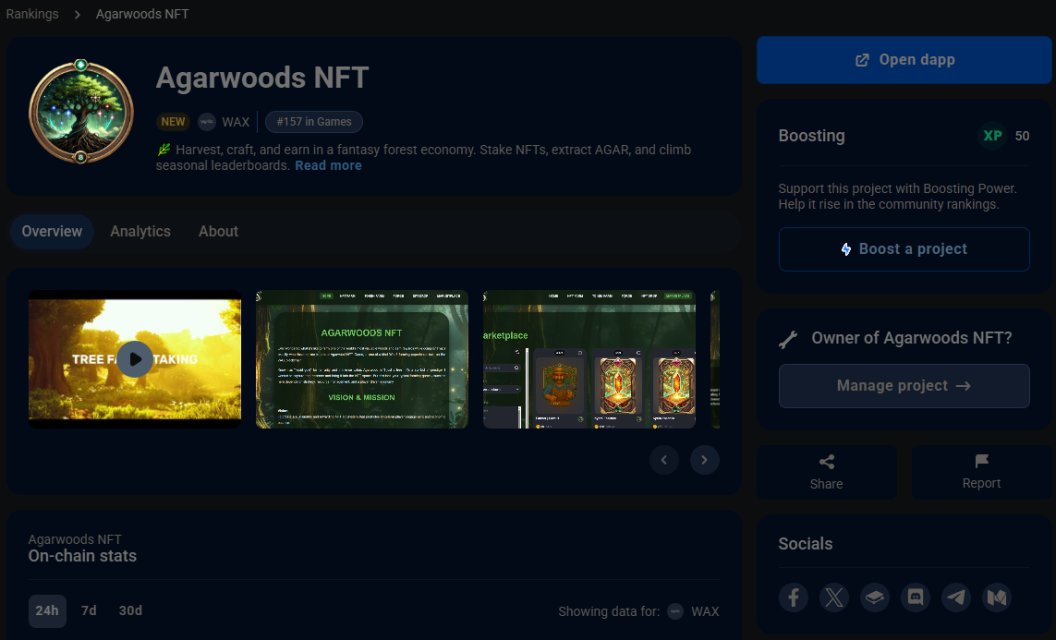Click the Open dapp button
The image size is (1056, 640).
click(x=904, y=60)
